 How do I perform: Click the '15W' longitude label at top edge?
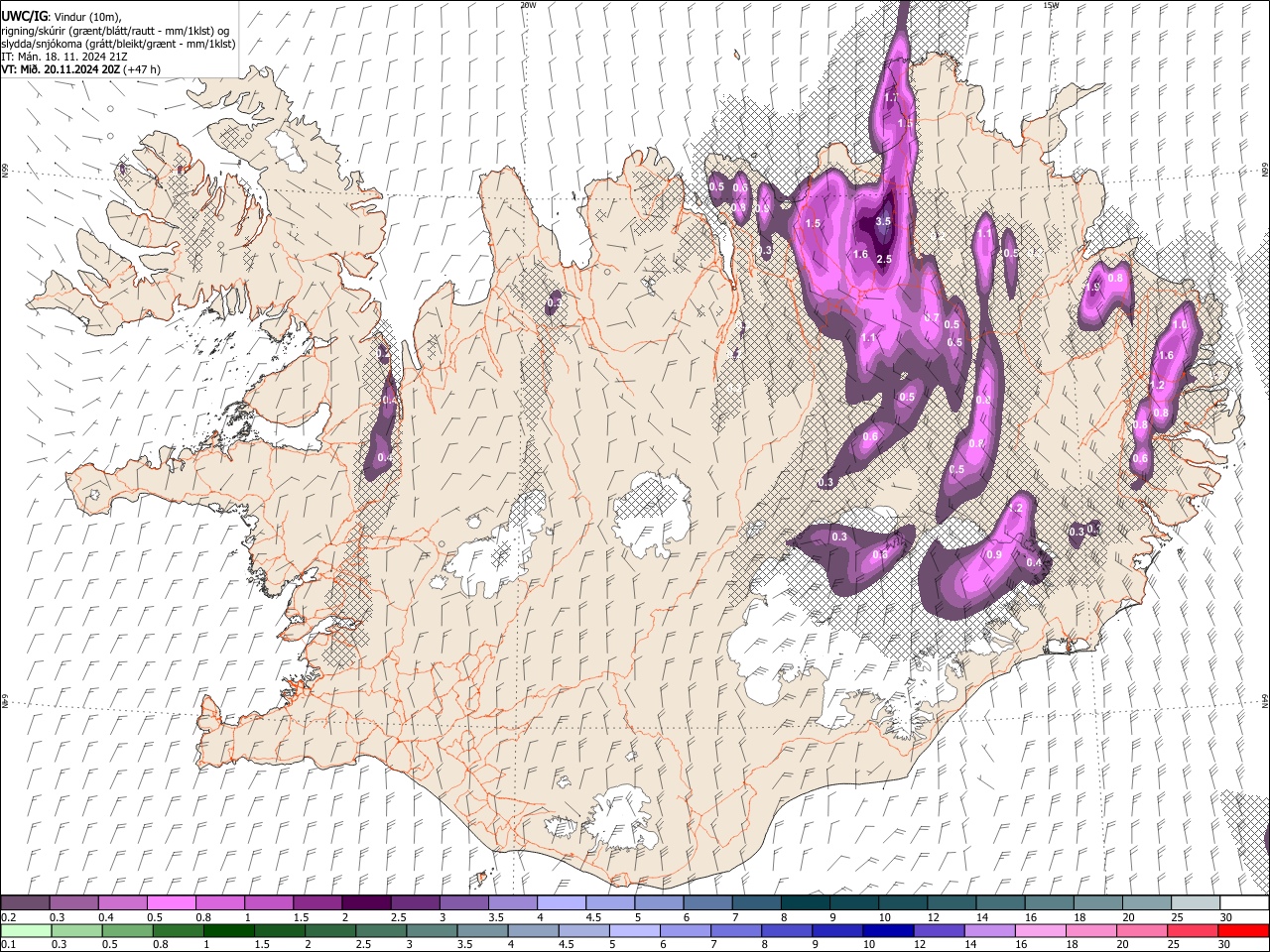(x=1051, y=5)
